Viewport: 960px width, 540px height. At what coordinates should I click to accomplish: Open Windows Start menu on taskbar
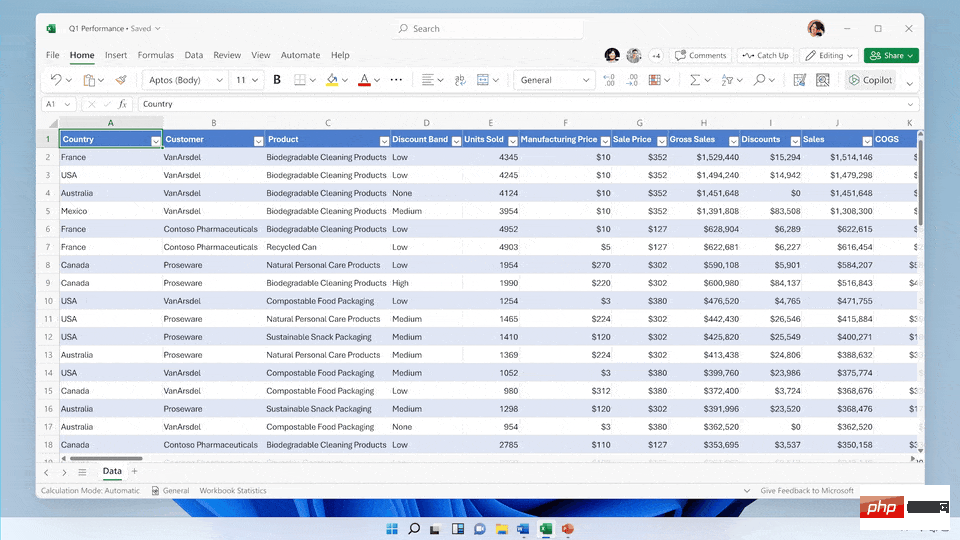click(x=392, y=528)
